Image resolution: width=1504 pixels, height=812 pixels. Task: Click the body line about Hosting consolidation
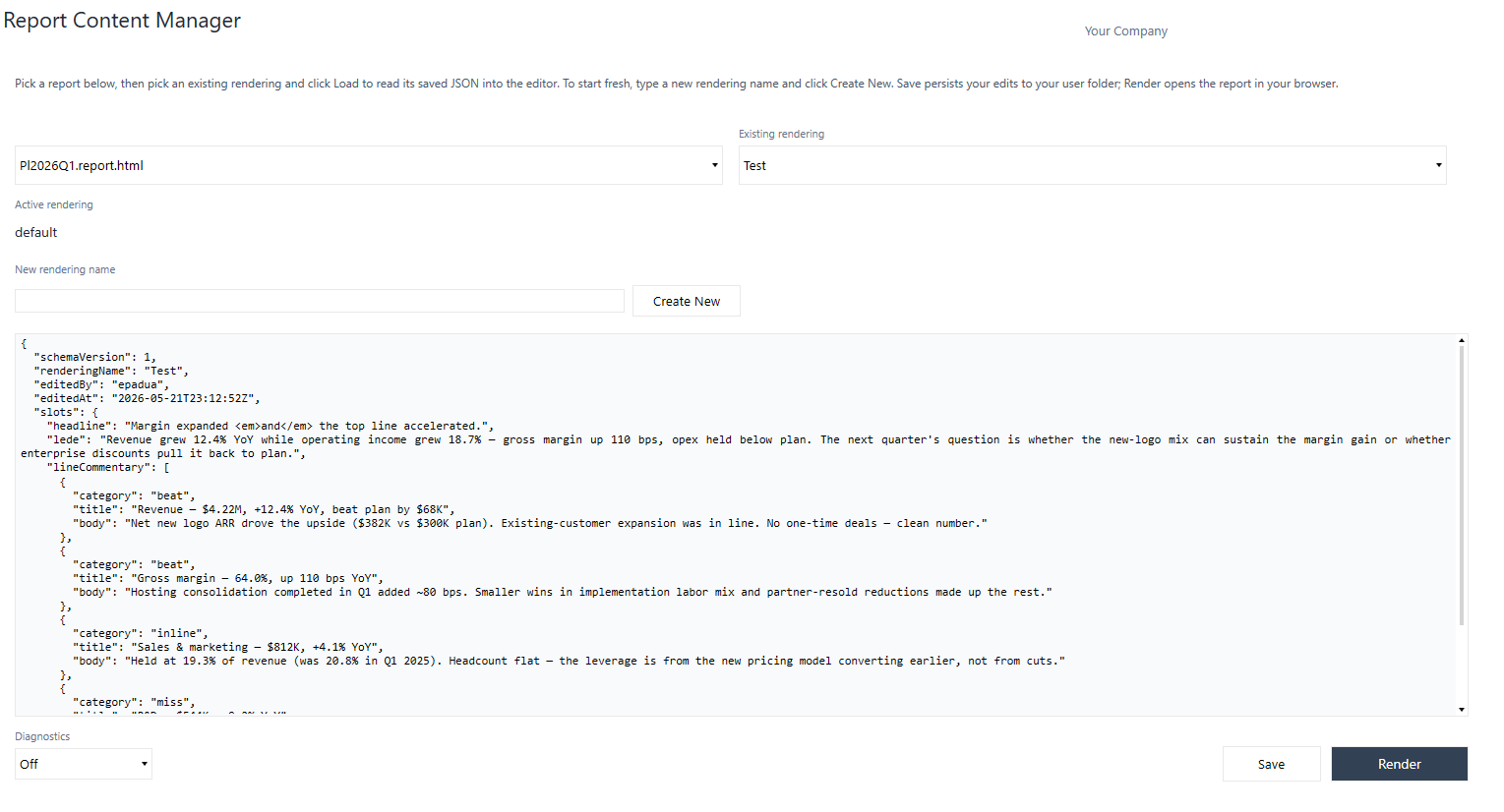click(563, 592)
